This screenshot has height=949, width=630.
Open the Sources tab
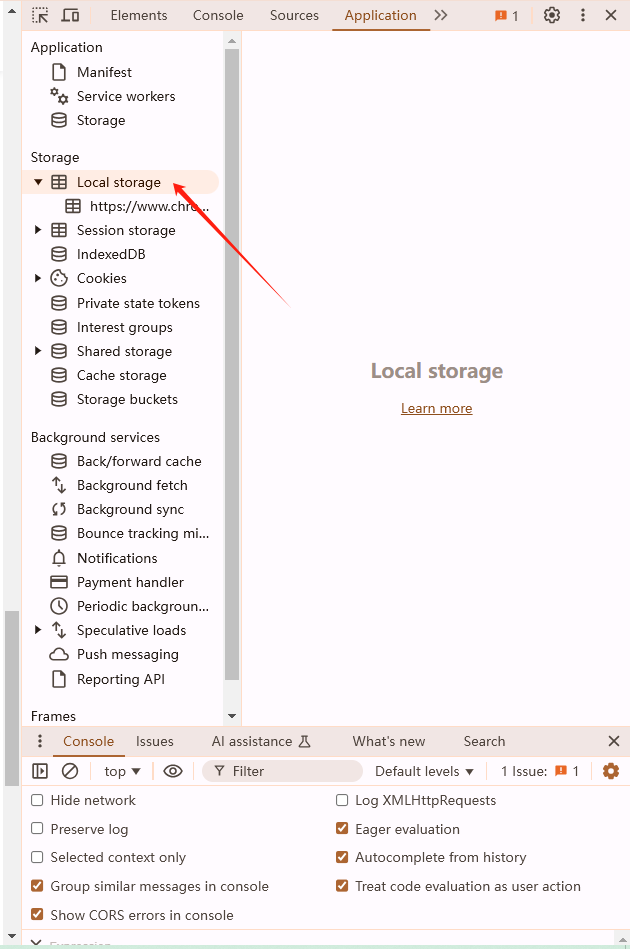click(294, 15)
